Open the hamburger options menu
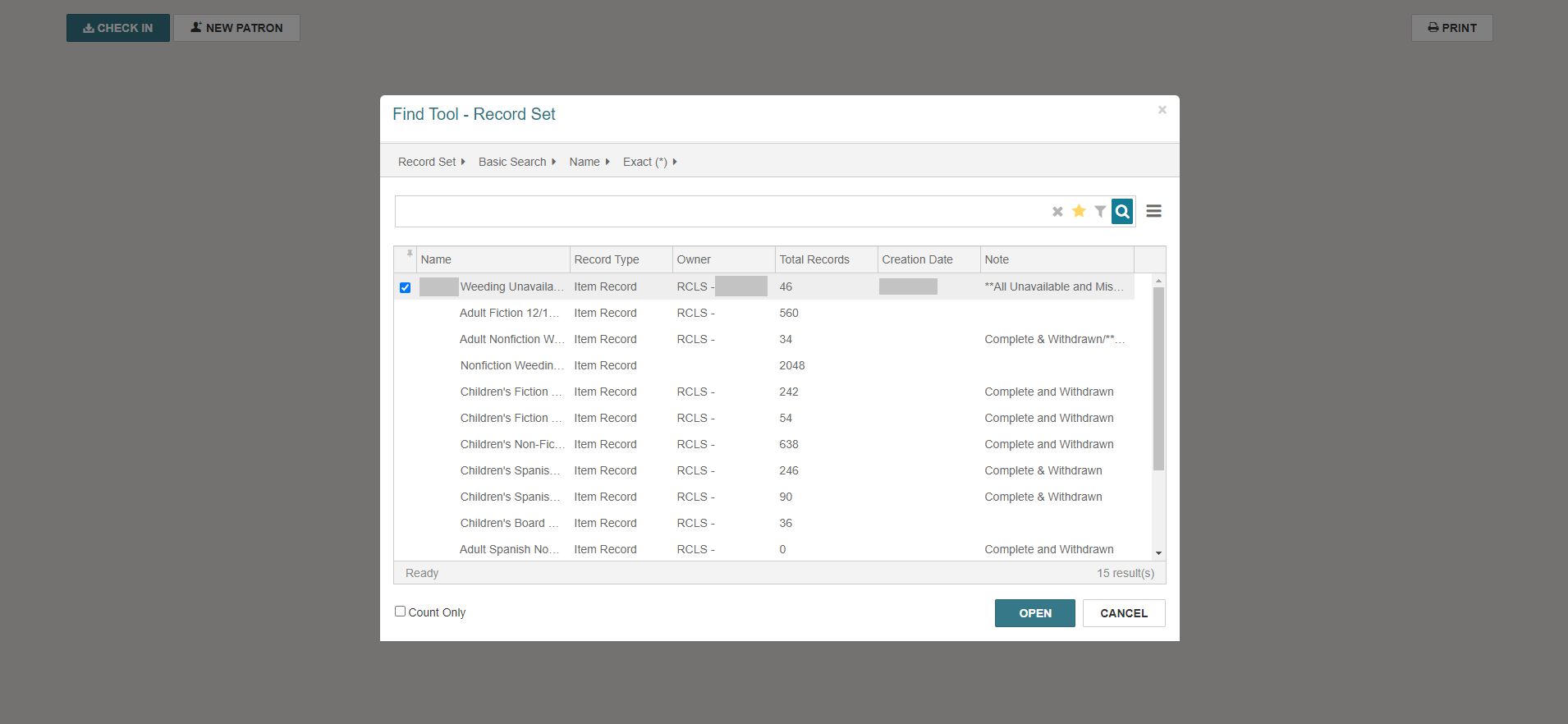Viewport: 1568px width, 724px height. click(x=1153, y=212)
